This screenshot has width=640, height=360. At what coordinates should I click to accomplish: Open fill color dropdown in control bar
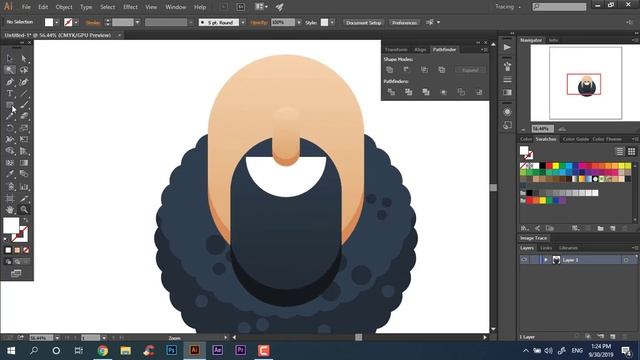pyautogui.click(x=57, y=22)
